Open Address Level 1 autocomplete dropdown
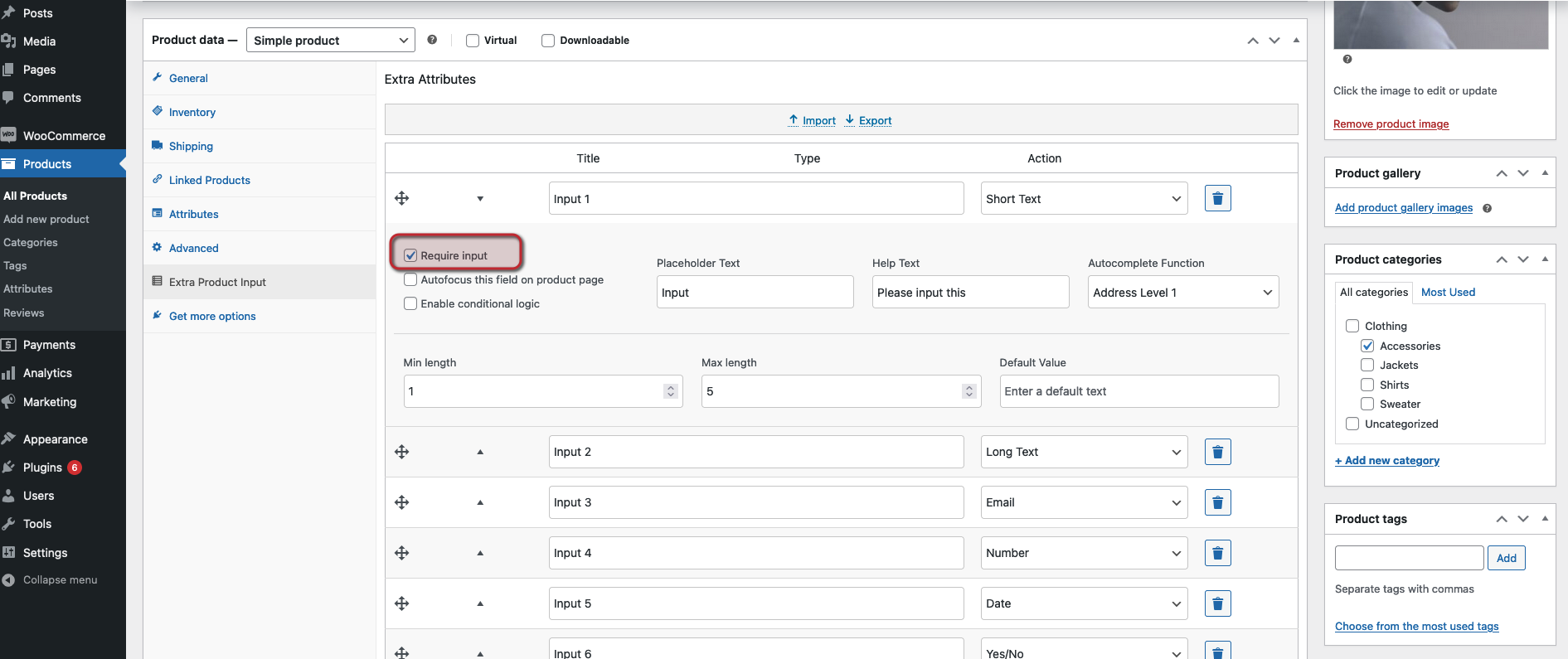 coord(1183,292)
